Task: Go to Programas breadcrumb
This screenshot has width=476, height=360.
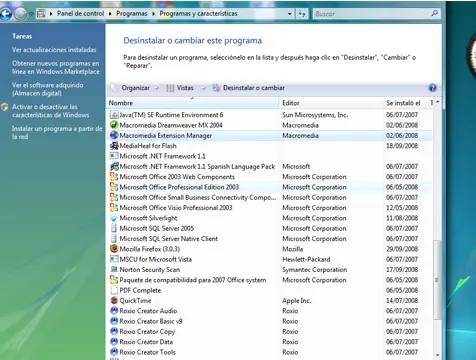Action: coord(132,14)
